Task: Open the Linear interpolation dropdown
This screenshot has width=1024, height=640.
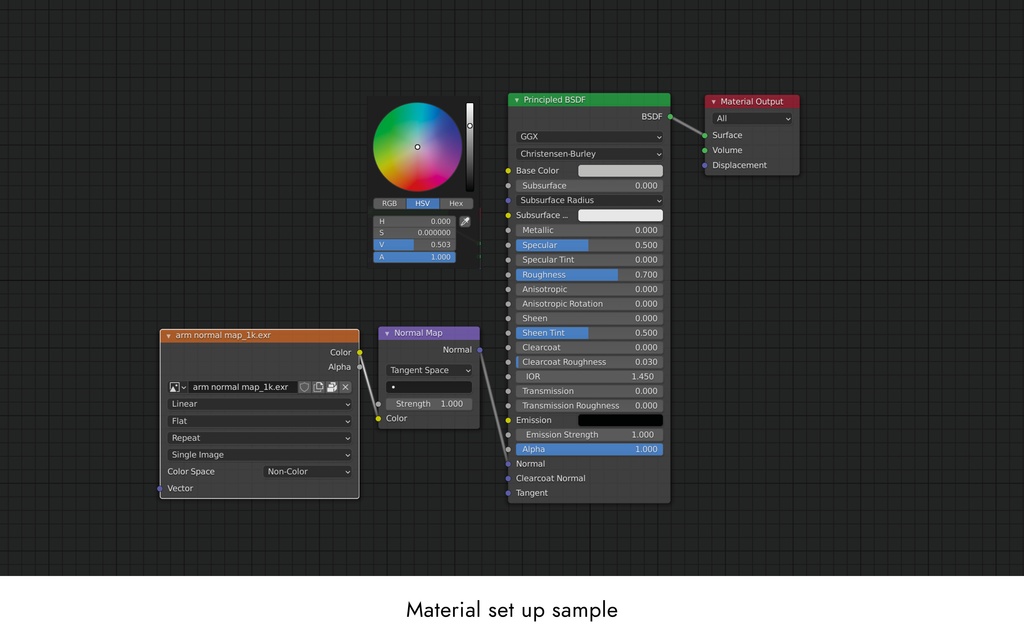Action: click(259, 404)
